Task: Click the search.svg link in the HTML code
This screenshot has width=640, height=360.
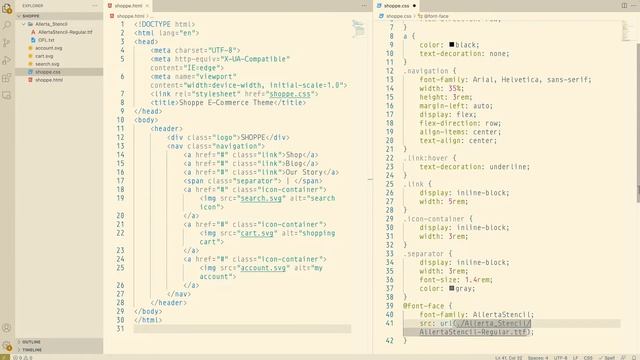Action: point(261,198)
